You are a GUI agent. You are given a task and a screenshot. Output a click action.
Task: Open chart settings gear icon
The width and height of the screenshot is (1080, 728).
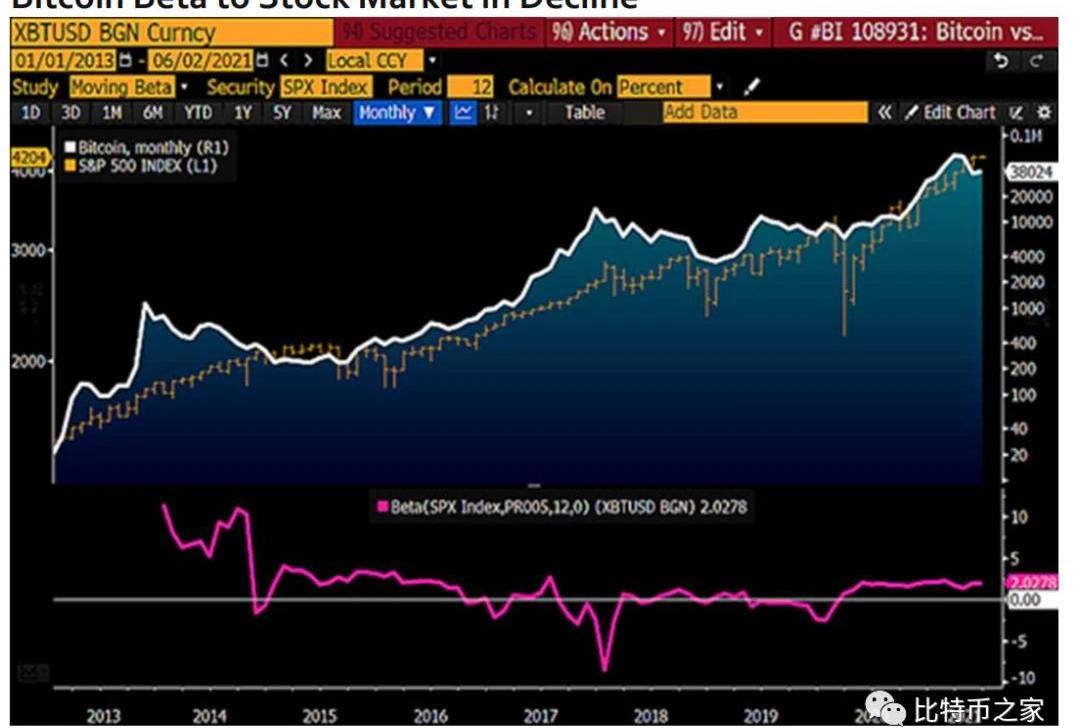click(1044, 112)
